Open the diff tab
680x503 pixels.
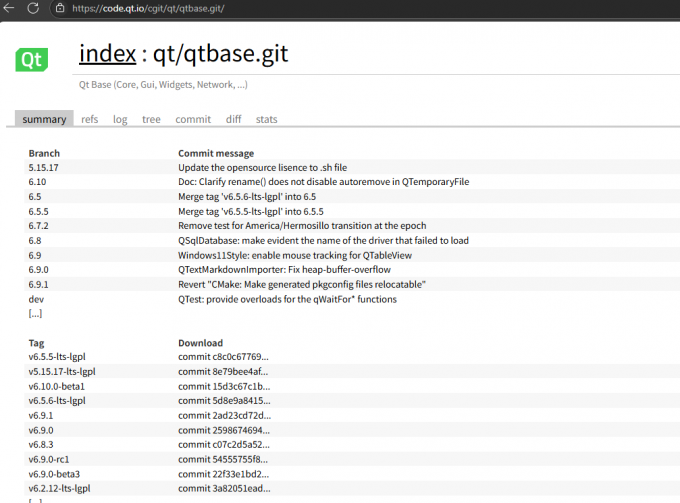(x=233, y=119)
